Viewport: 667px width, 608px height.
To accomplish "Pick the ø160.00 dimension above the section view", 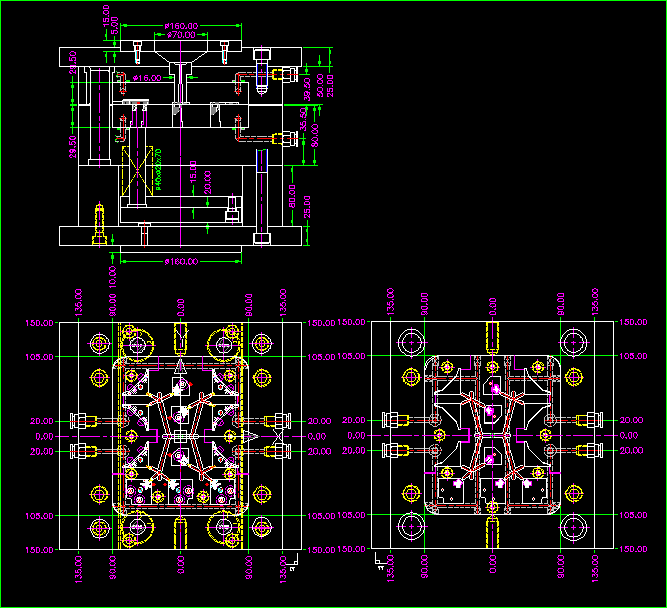I will pyautogui.click(x=180, y=26).
